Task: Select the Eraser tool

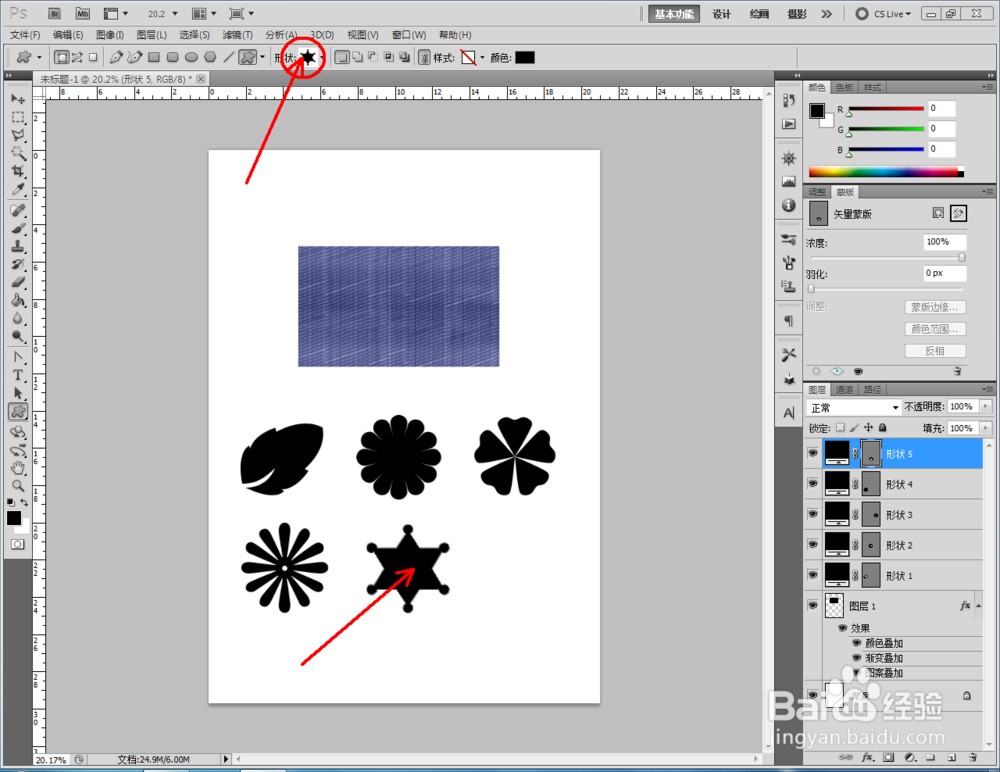Action: pos(18,282)
